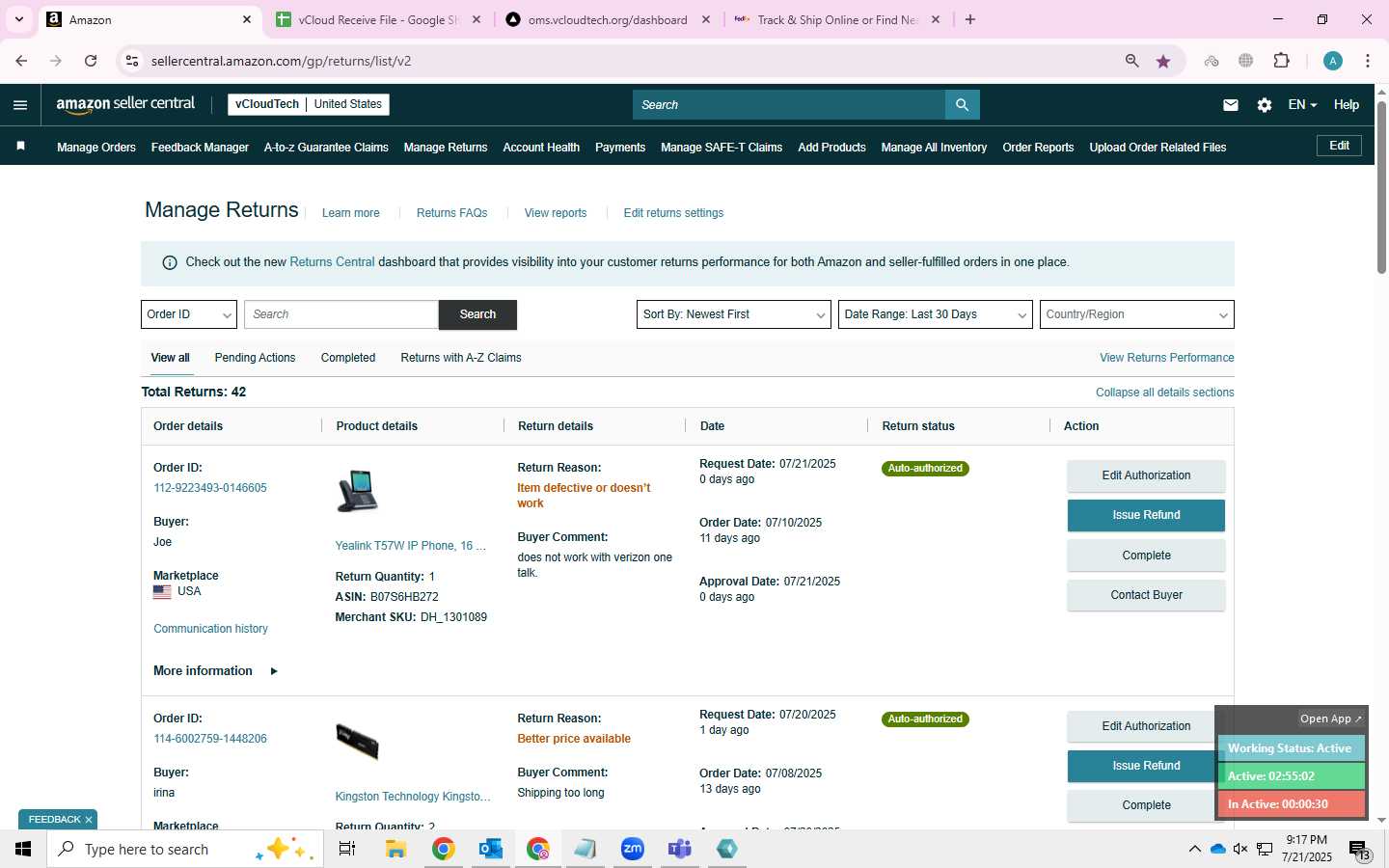Open order ID 114-6002759-1448206 link
Screen dimensions: 1389x868
click(210, 739)
